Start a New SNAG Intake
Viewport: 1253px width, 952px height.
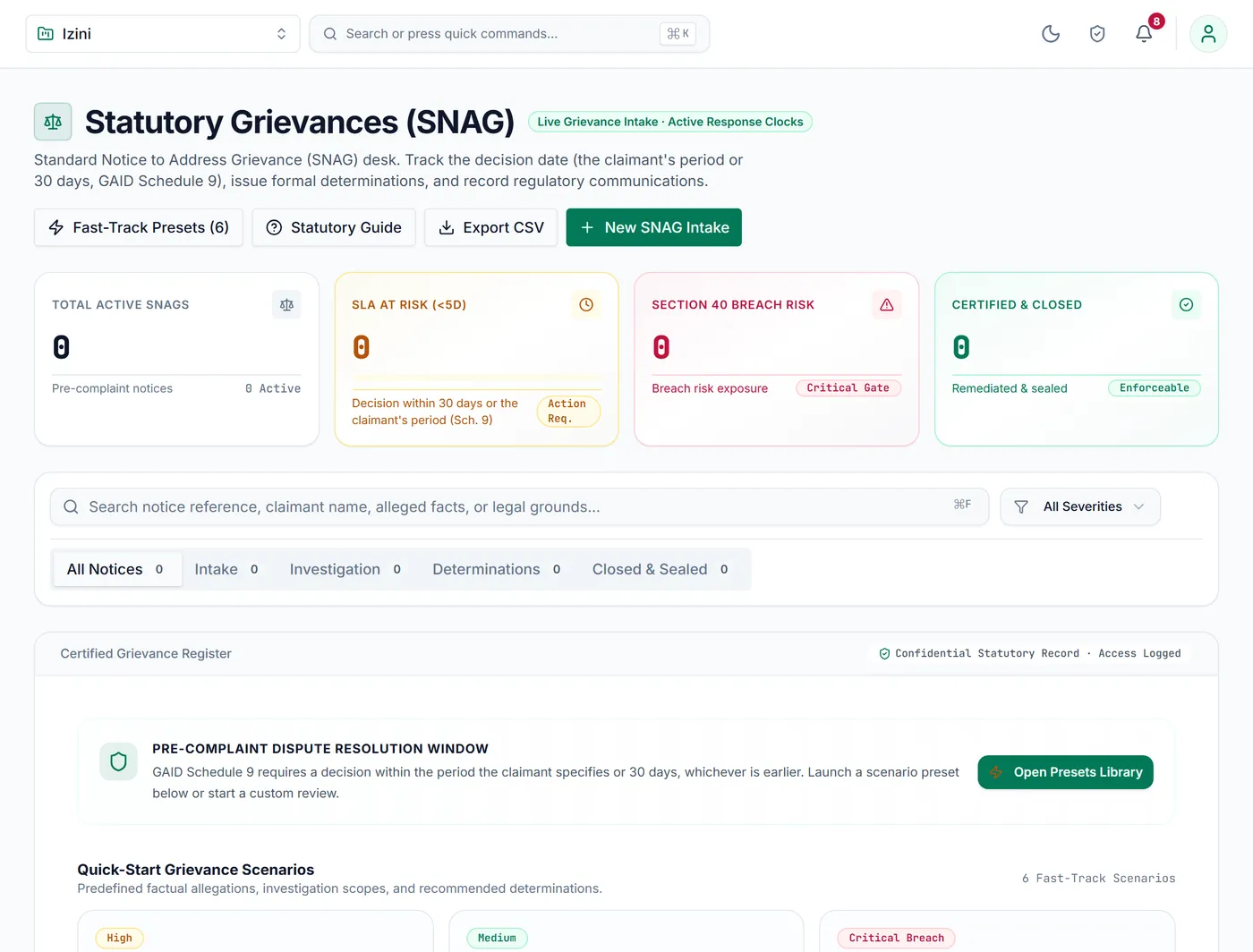point(654,227)
